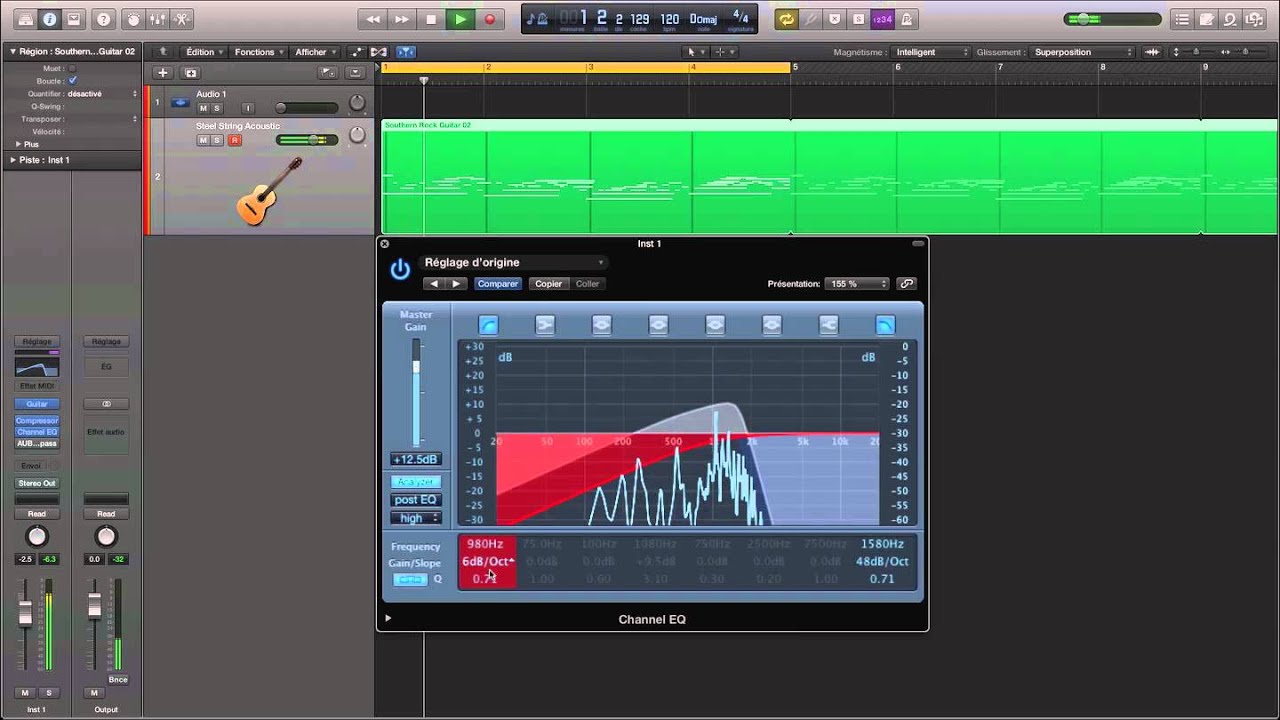Click Copier button in Channel EQ
This screenshot has height=720, width=1280.
[548, 284]
